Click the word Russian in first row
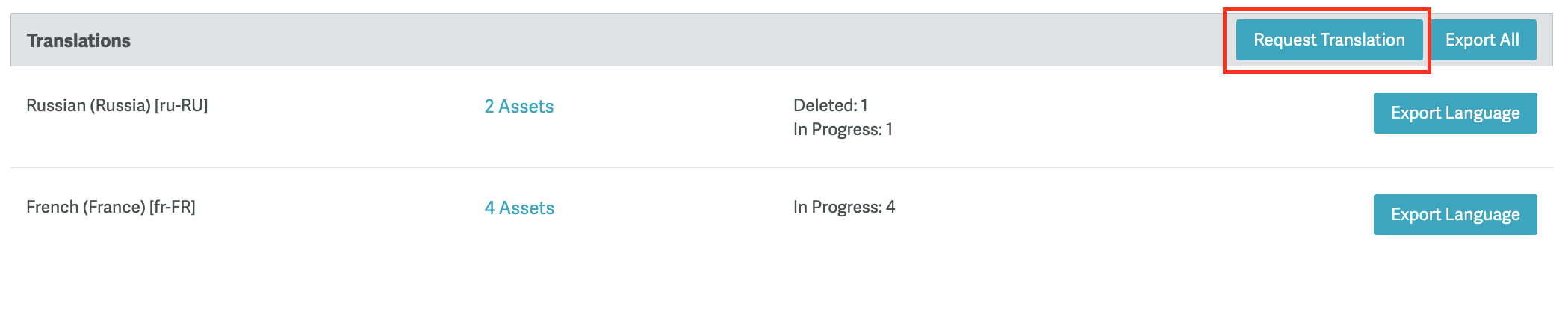 (x=55, y=106)
